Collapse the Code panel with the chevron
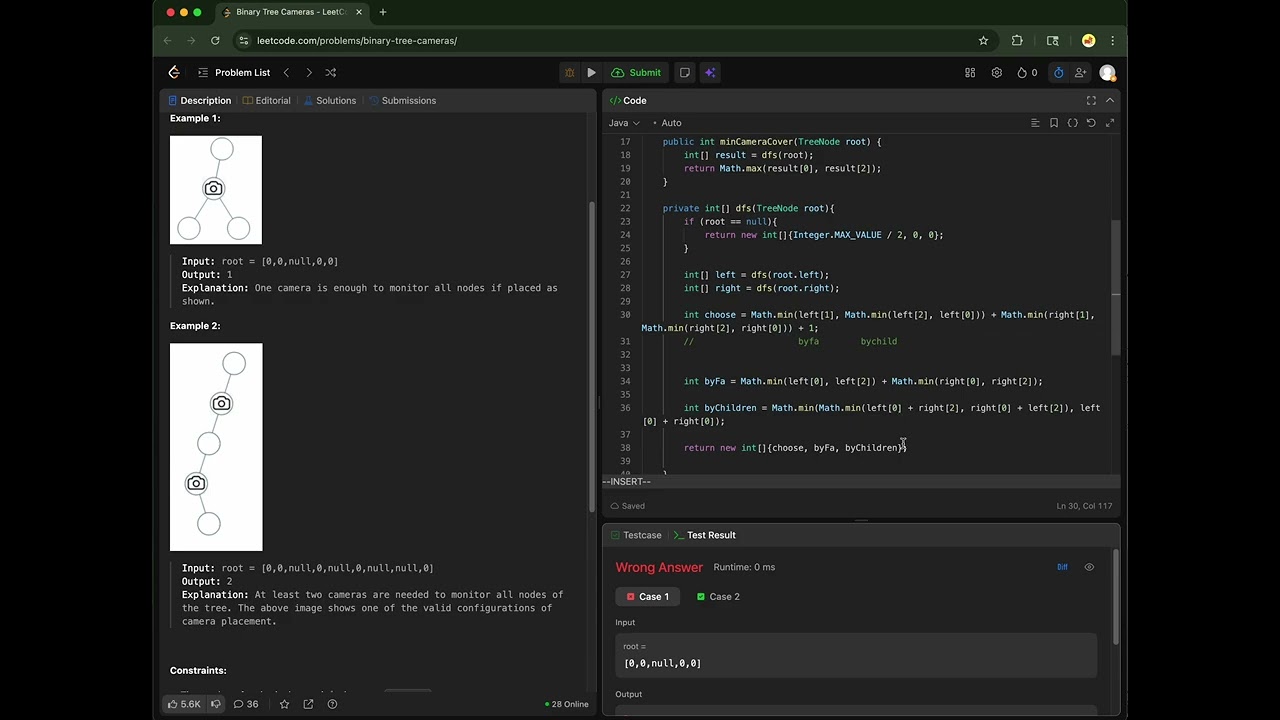Screen dimensions: 1280x720 (x=1110, y=100)
